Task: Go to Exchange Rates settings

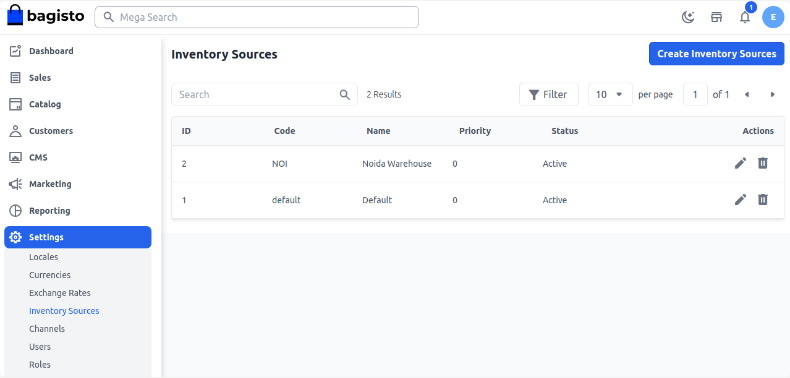Action: [60, 293]
